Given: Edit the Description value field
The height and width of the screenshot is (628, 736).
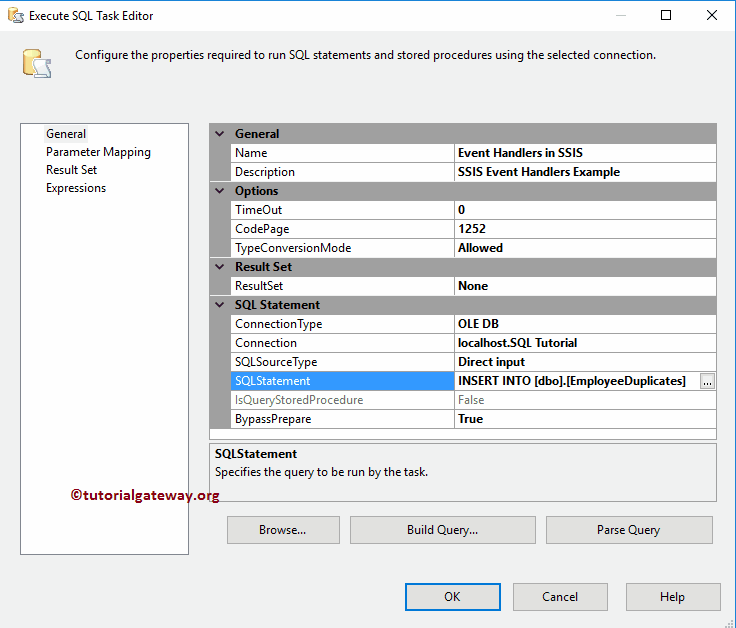Looking at the screenshot, I should click(x=585, y=172).
